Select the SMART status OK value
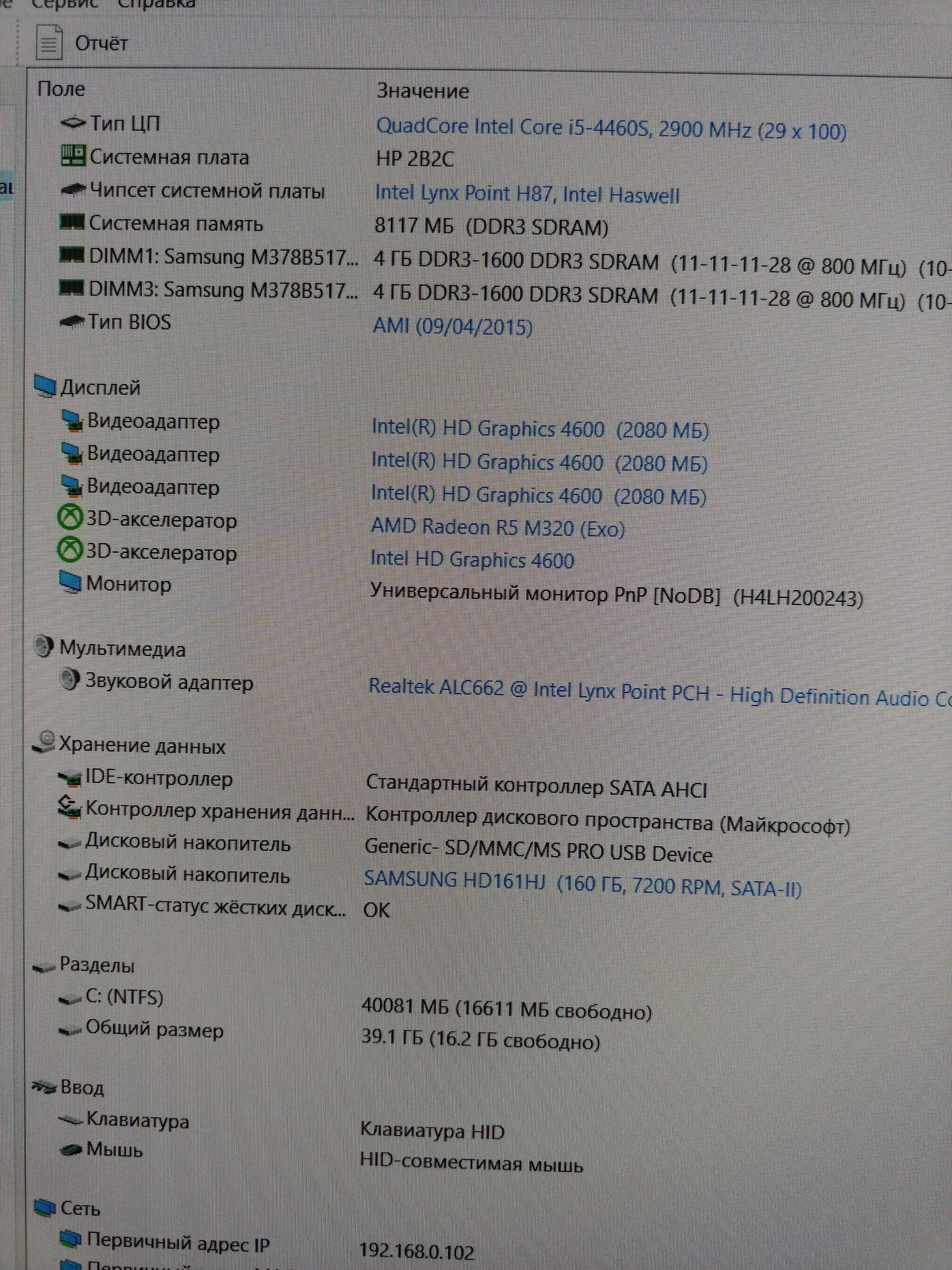 377,910
